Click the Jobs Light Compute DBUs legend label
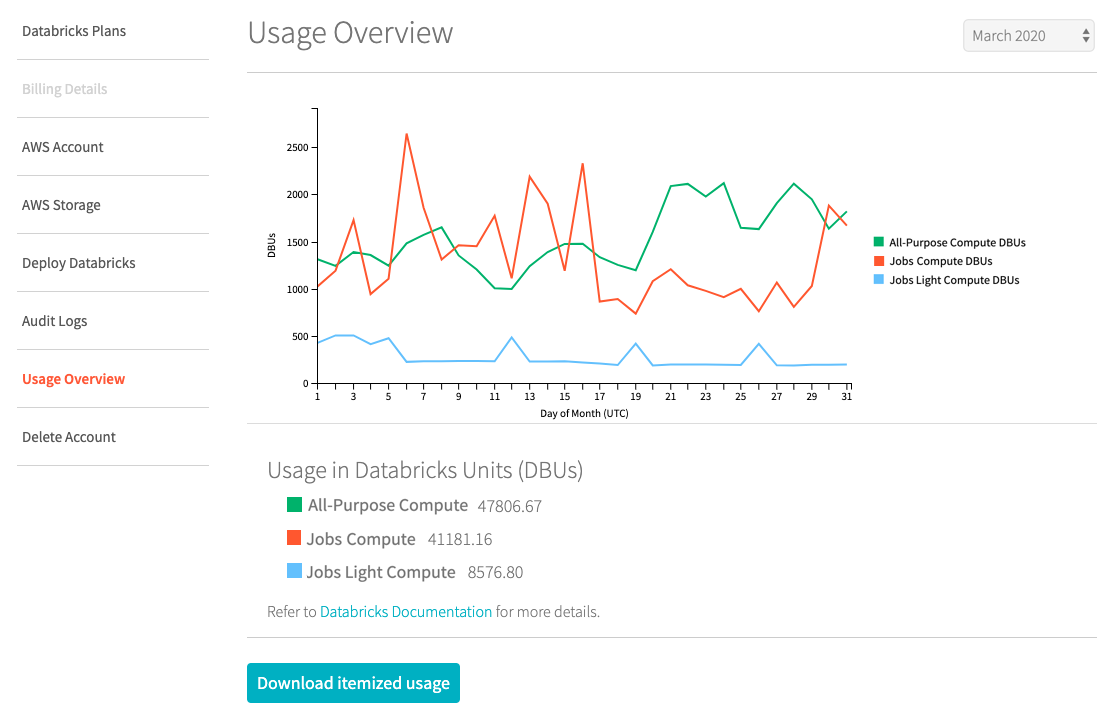Screen dimensions: 1116x724 coord(954,280)
